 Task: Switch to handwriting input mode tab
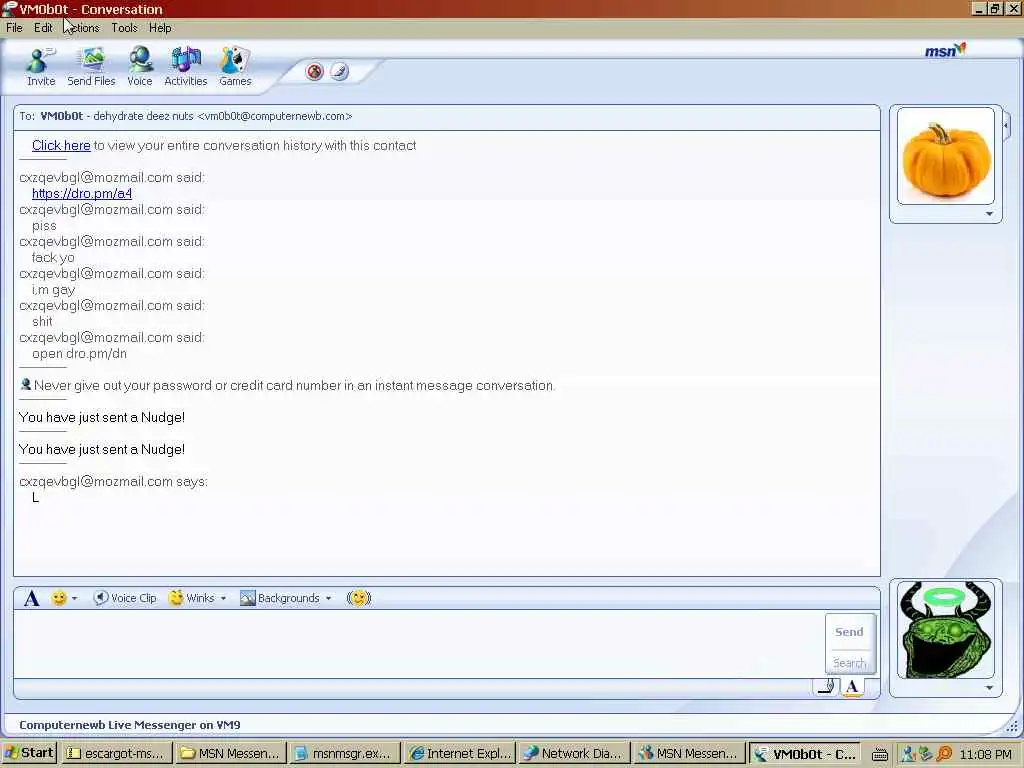pos(826,687)
